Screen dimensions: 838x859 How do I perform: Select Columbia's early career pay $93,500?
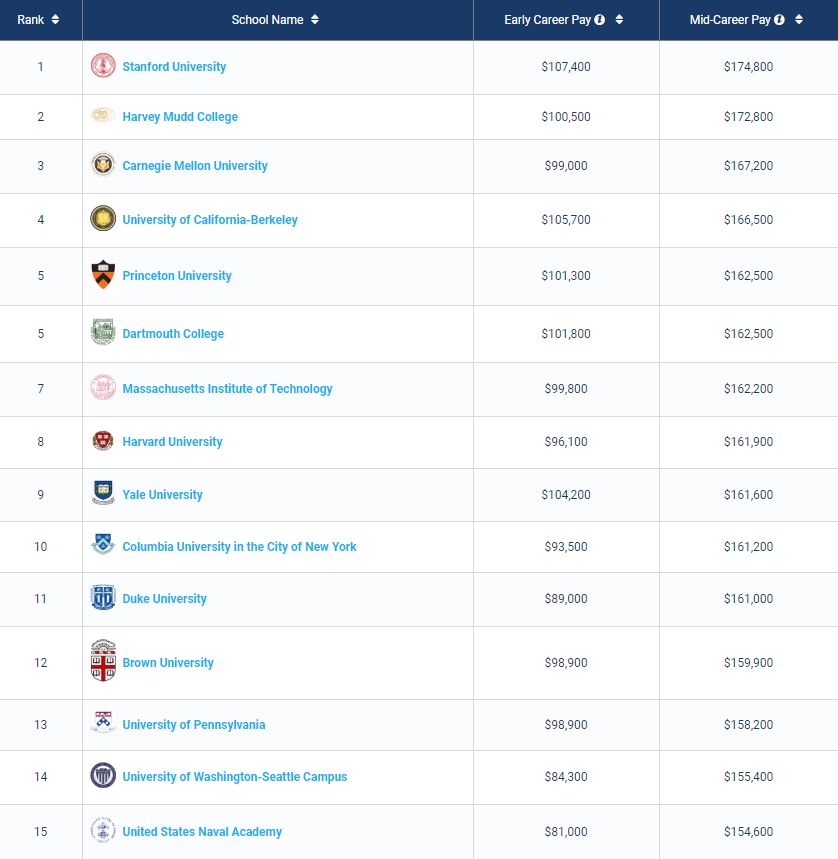pyautogui.click(x=566, y=547)
